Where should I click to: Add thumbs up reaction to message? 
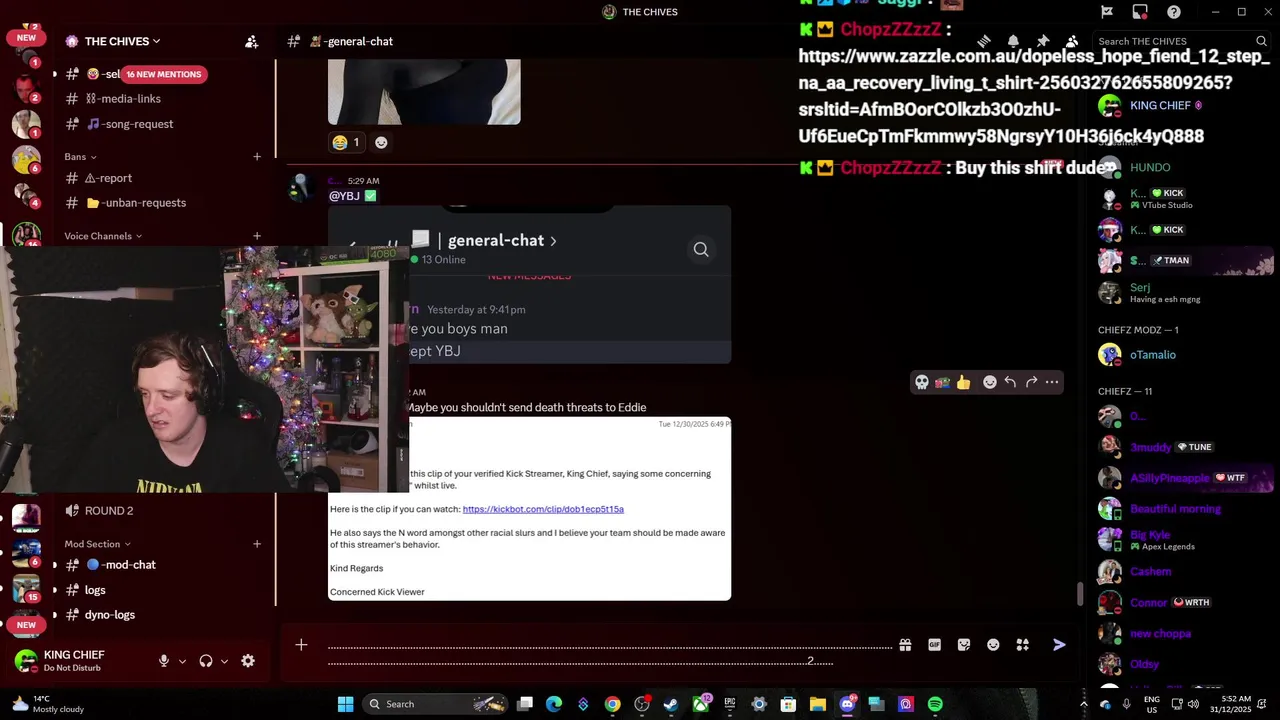963,382
